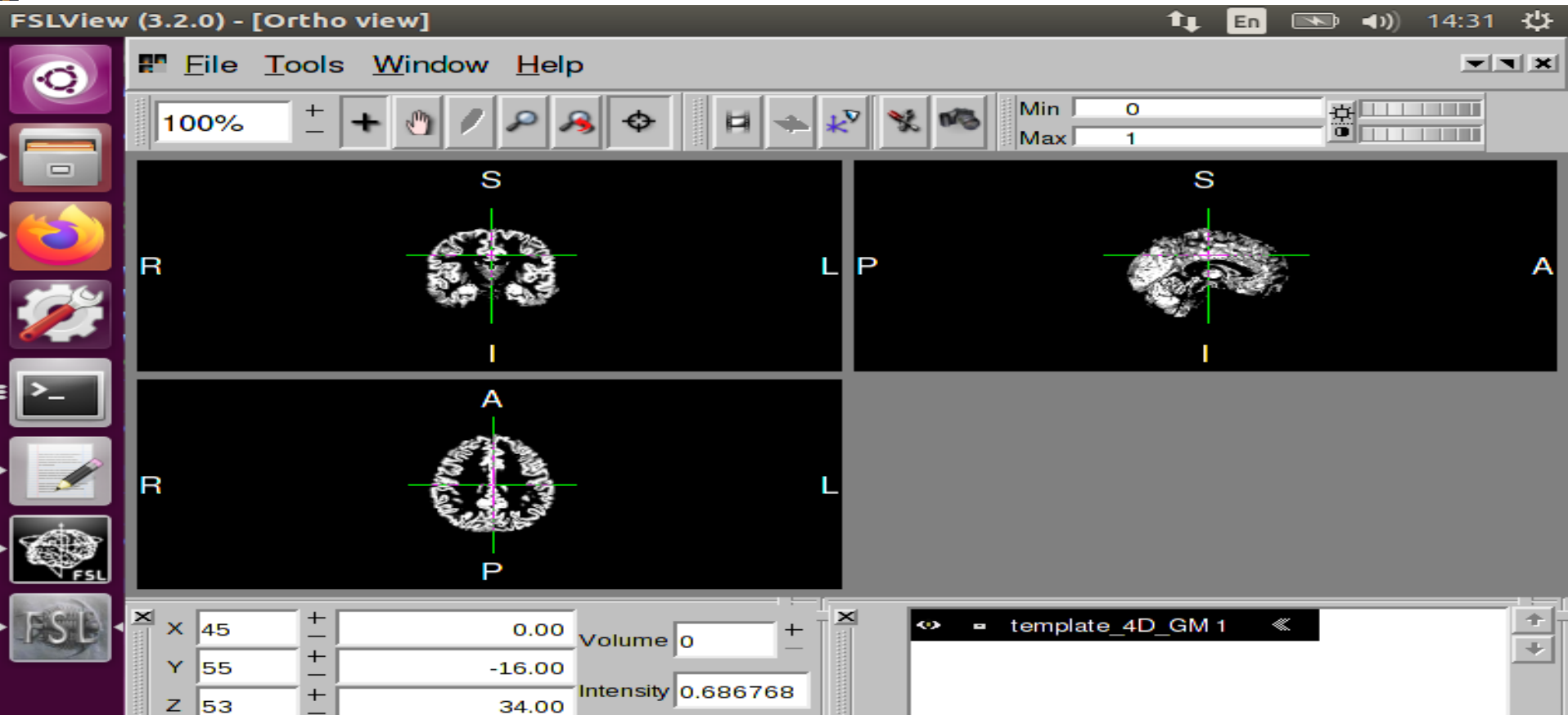The image size is (1568, 715).
Task: Close the layer list panel X button
Action: 846,617
